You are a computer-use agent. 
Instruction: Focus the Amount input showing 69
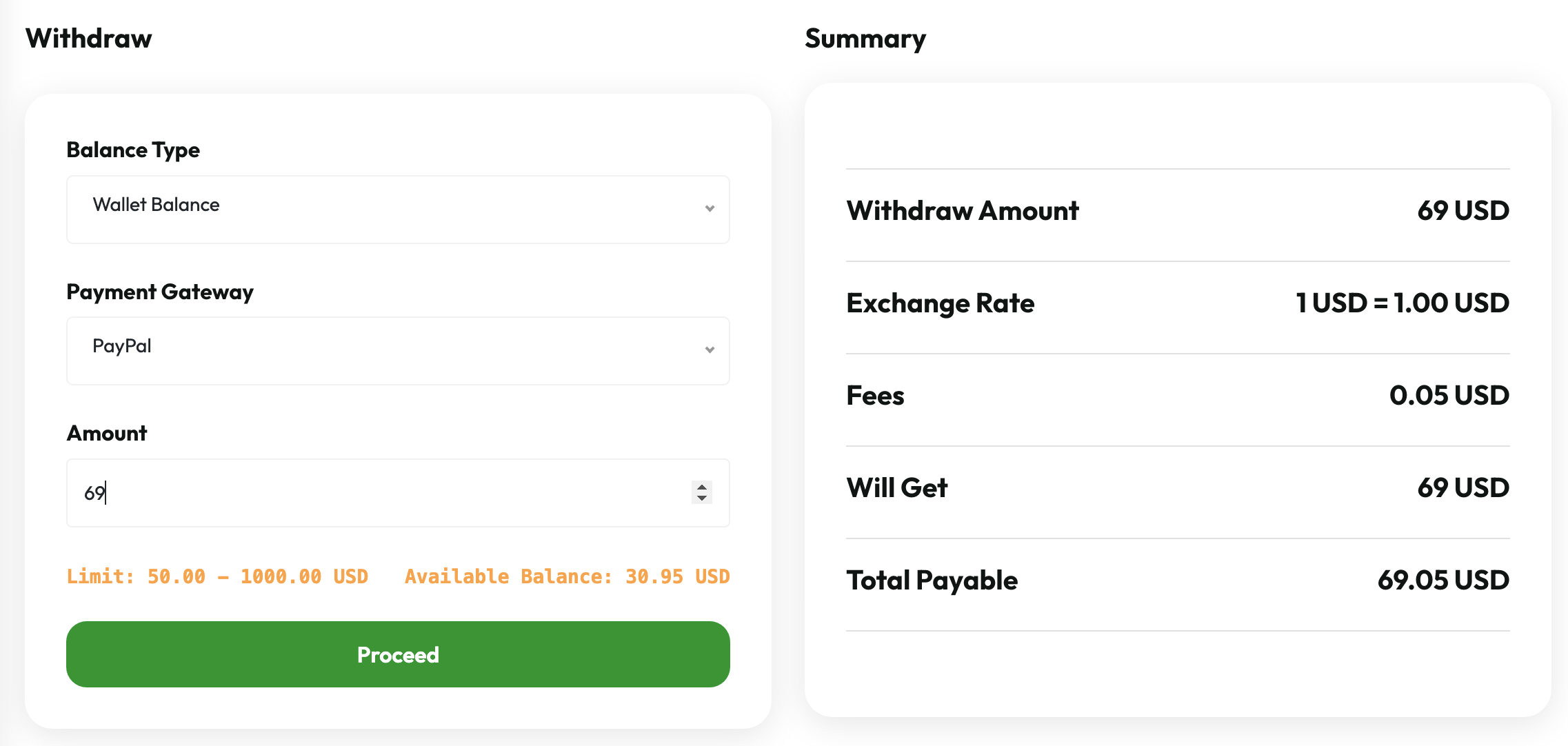[x=372, y=493]
